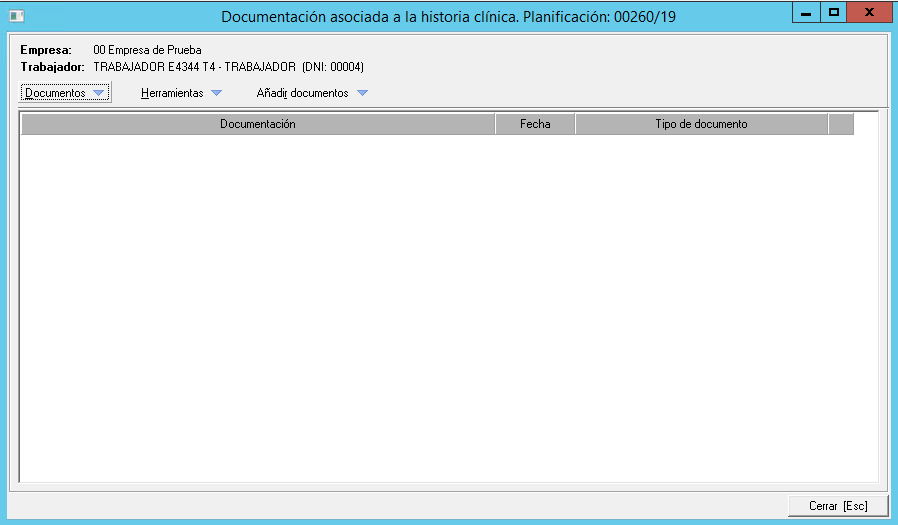This screenshot has width=898, height=525.
Task: Click the application icon in the title bar
Action: click(x=16, y=16)
